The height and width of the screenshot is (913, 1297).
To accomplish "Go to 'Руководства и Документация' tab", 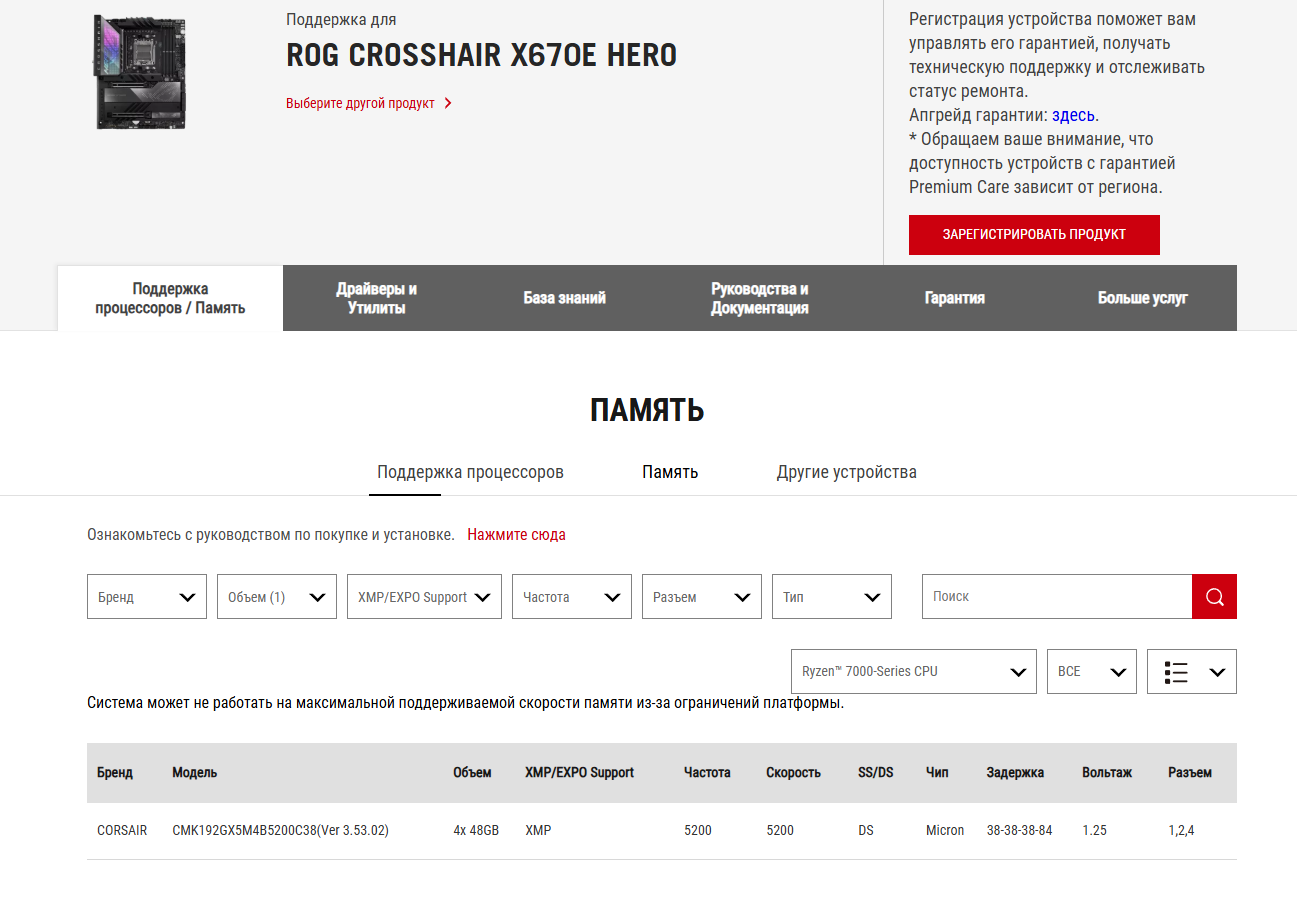I will tap(760, 298).
